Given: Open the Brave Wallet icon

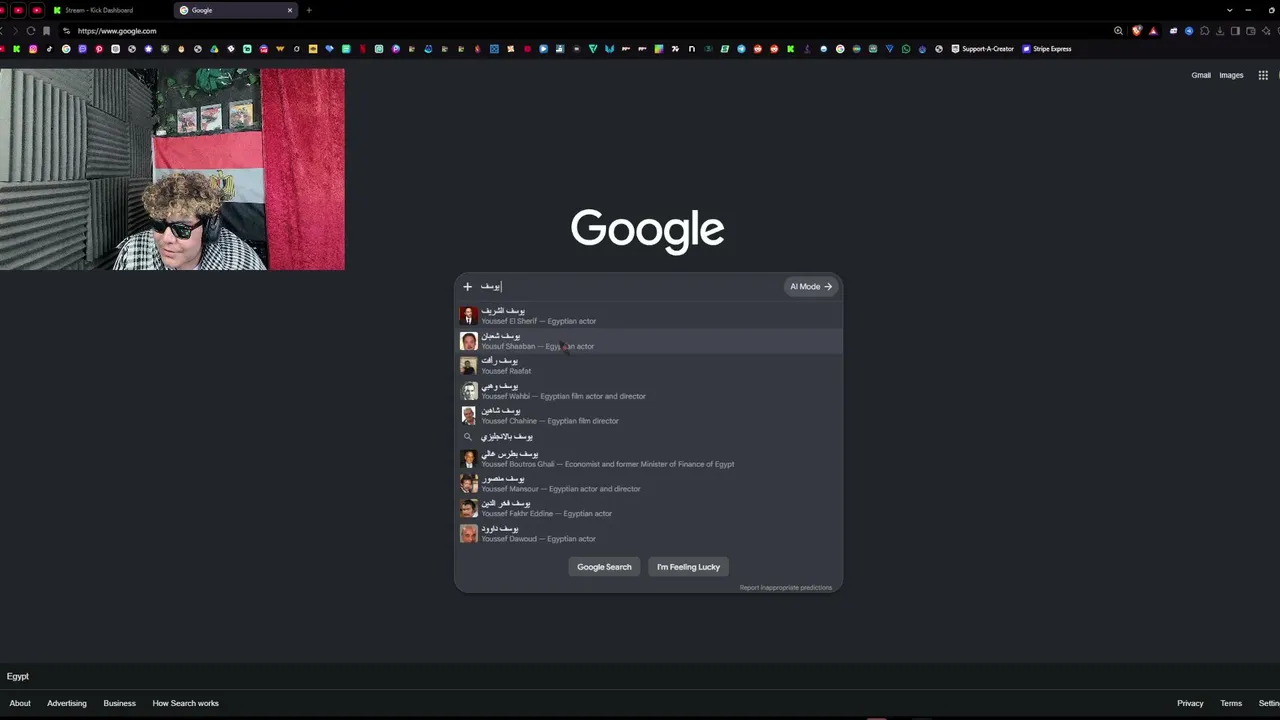Looking at the screenshot, I should point(1251,31).
